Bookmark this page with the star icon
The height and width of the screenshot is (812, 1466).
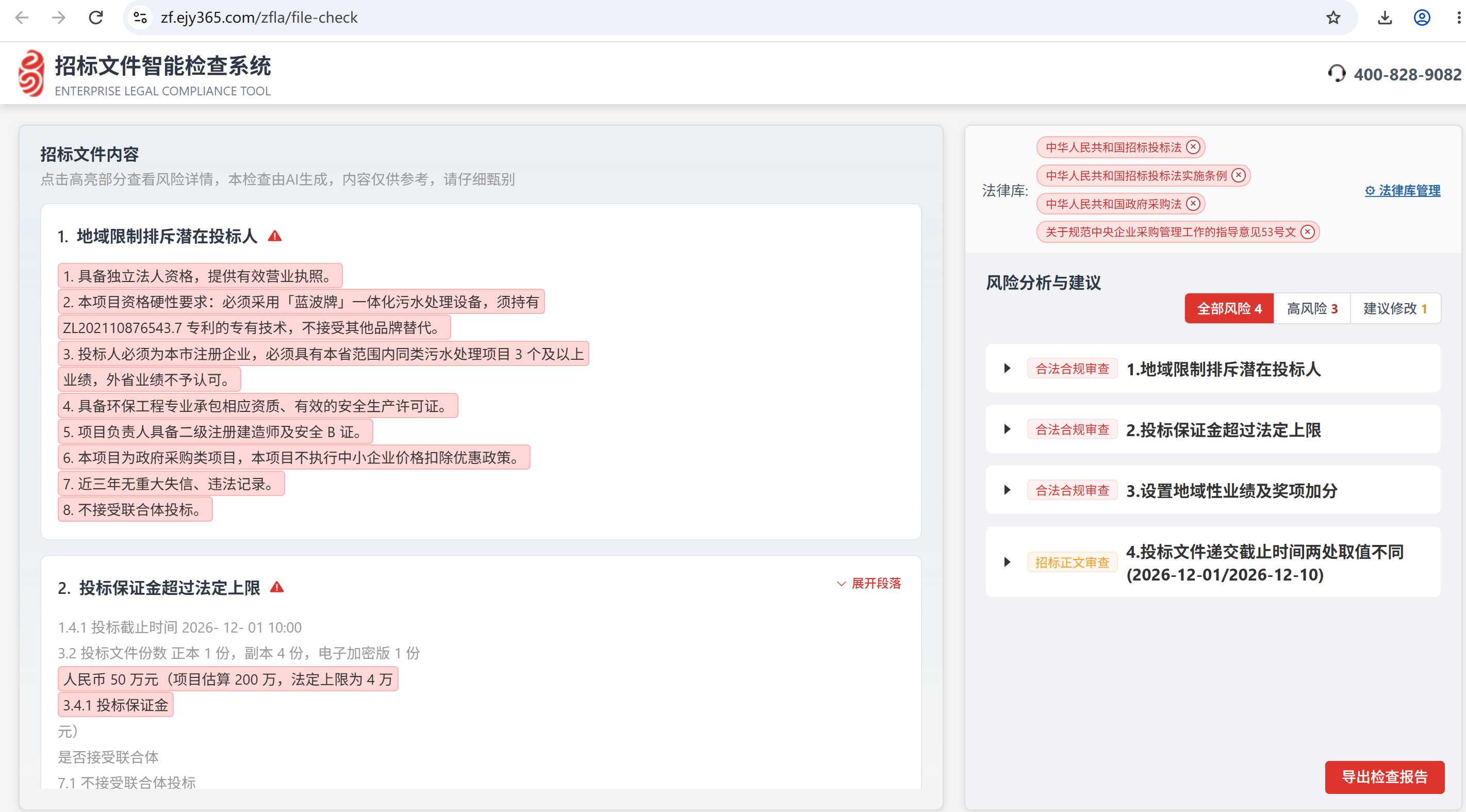pyautogui.click(x=1333, y=18)
